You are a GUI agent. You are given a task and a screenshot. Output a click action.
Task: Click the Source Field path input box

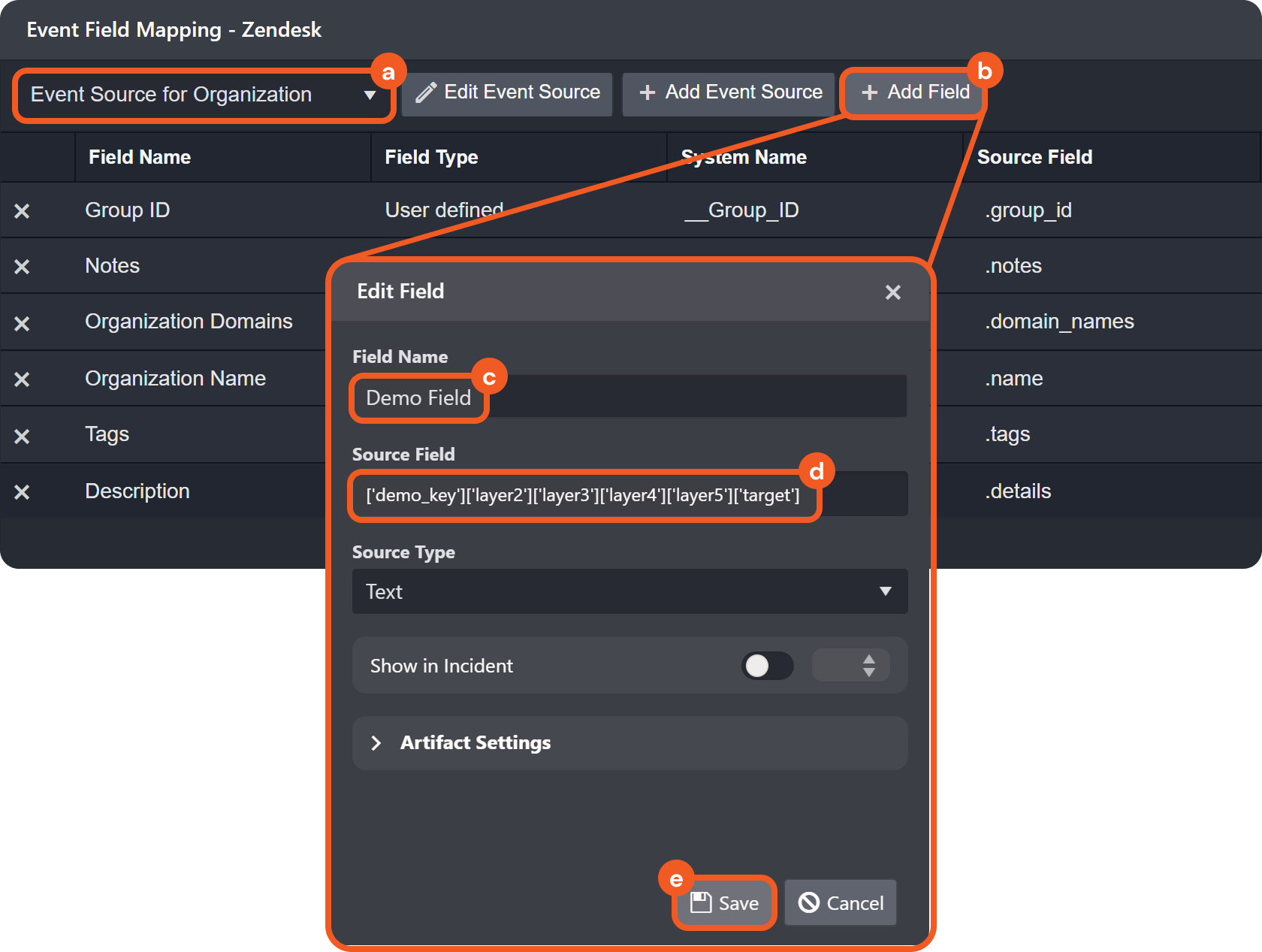coord(628,495)
